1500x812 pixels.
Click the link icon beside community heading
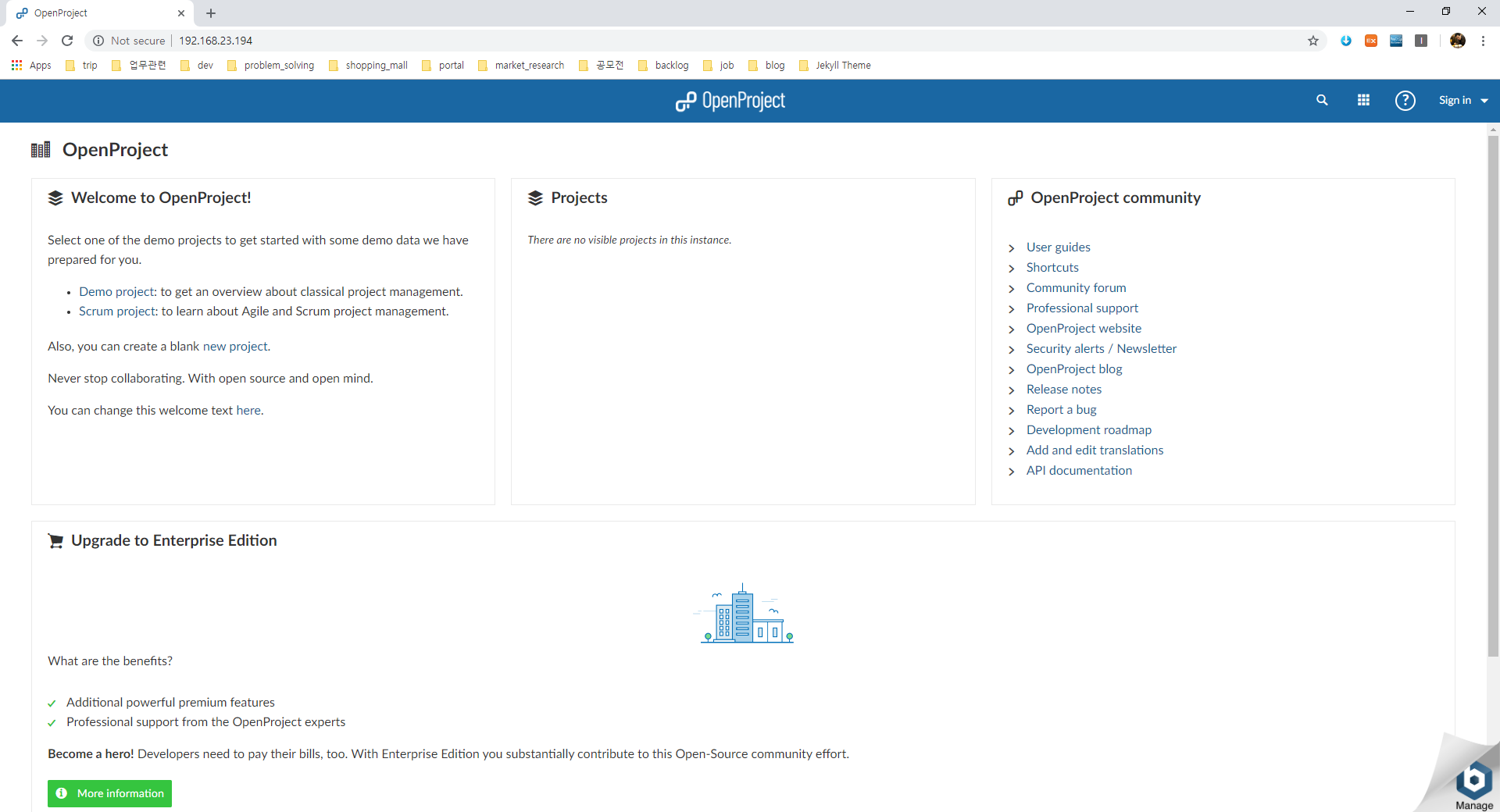pyautogui.click(x=1015, y=198)
